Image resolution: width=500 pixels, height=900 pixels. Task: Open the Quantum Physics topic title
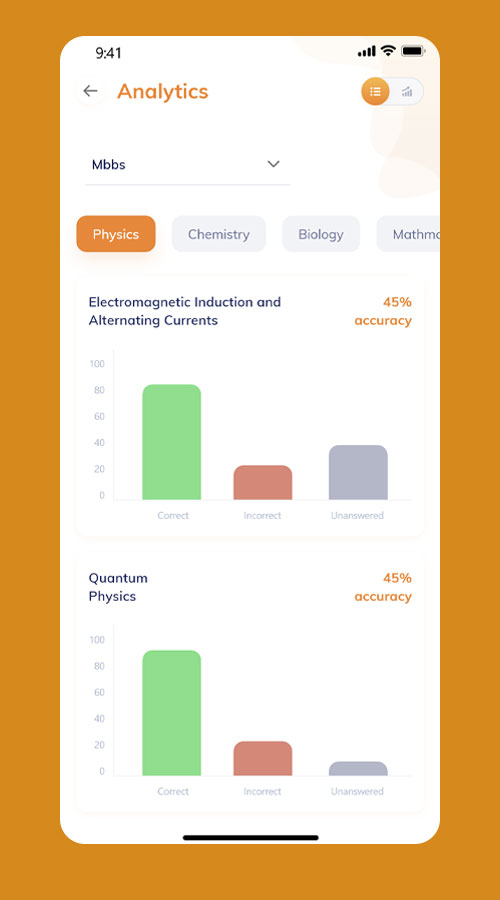pyautogui.click(x=118, y=587)
